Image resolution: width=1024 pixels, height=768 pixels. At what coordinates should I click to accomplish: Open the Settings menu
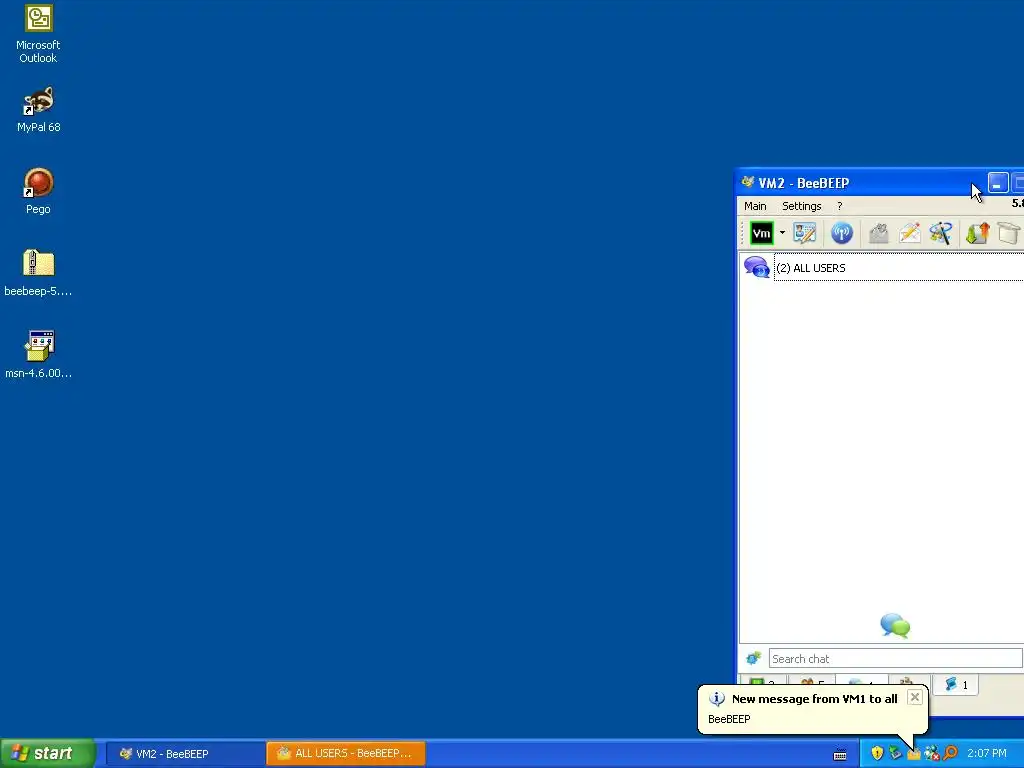801,206
